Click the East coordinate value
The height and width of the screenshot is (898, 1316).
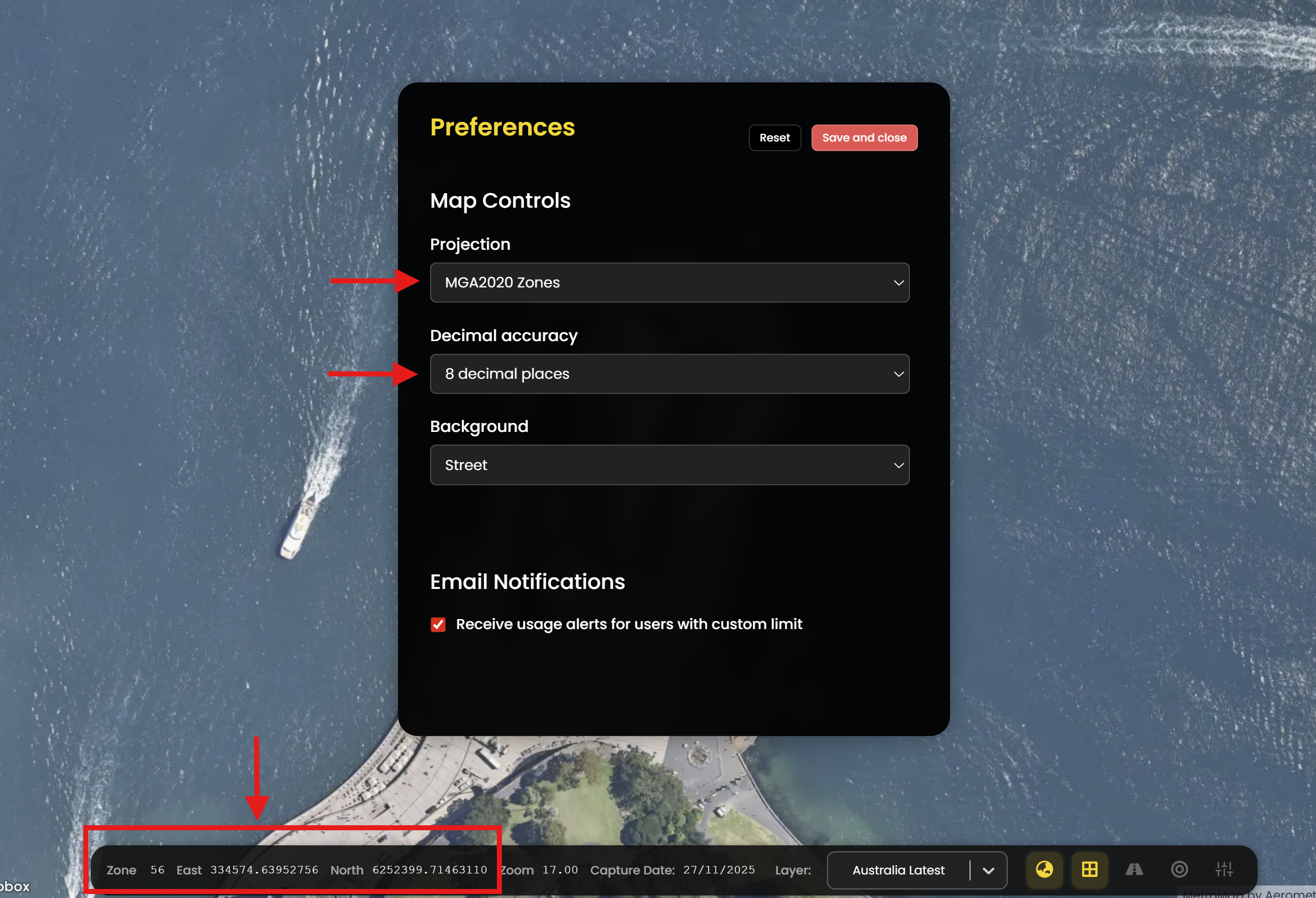(x=264, y=870)
